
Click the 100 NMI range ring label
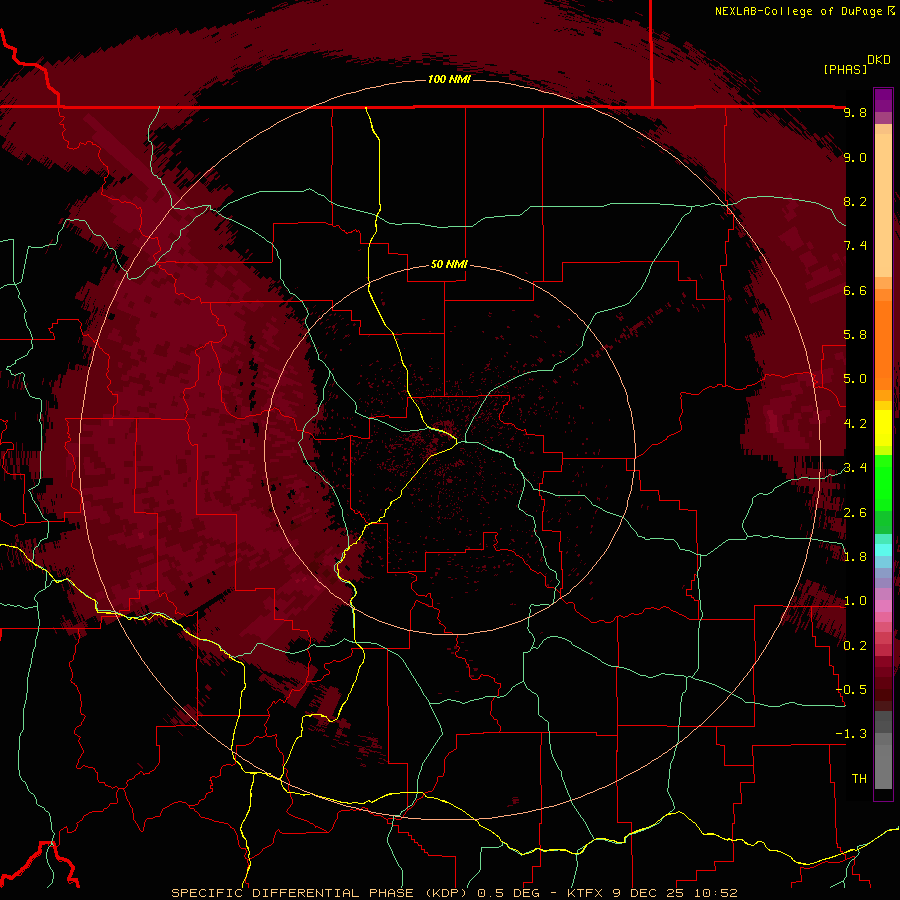click(449, 79)
